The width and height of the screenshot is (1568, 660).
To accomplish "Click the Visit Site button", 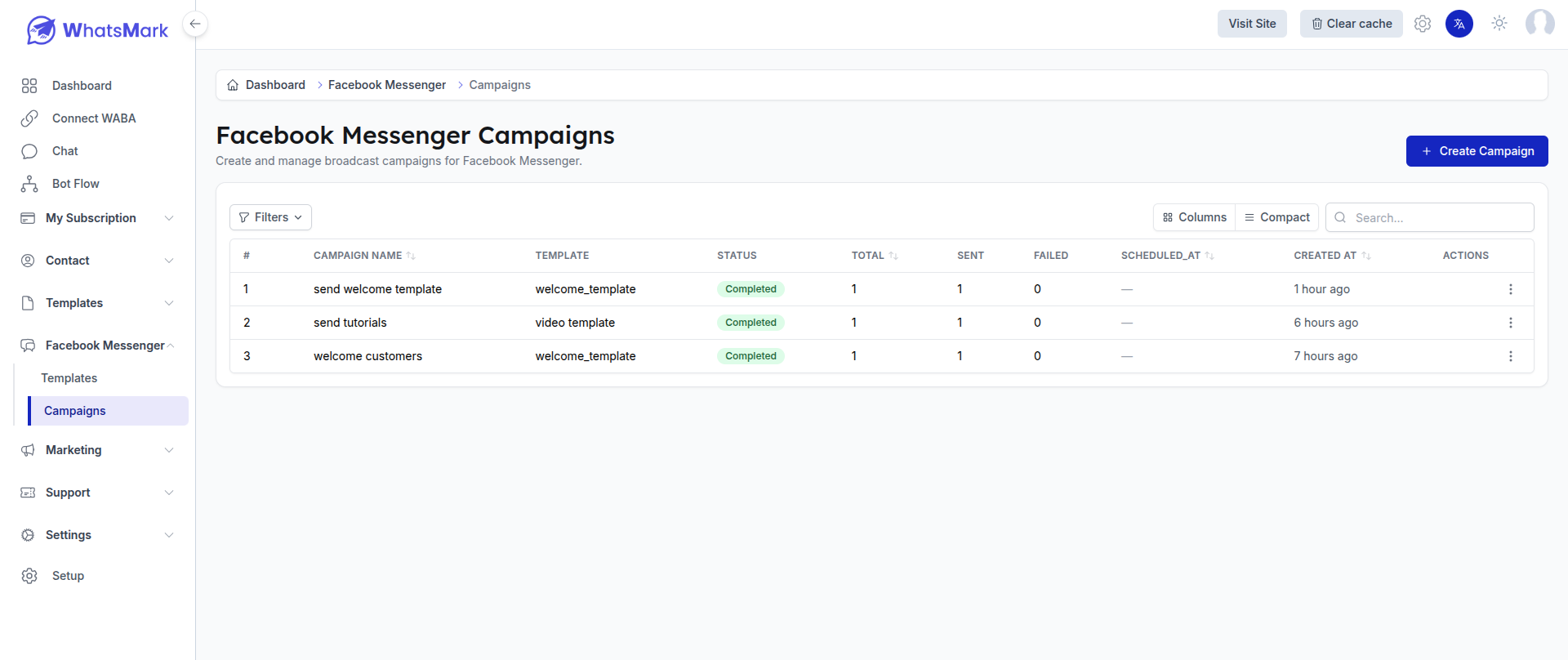I will pyautogui.click(x=1252, y=24).
